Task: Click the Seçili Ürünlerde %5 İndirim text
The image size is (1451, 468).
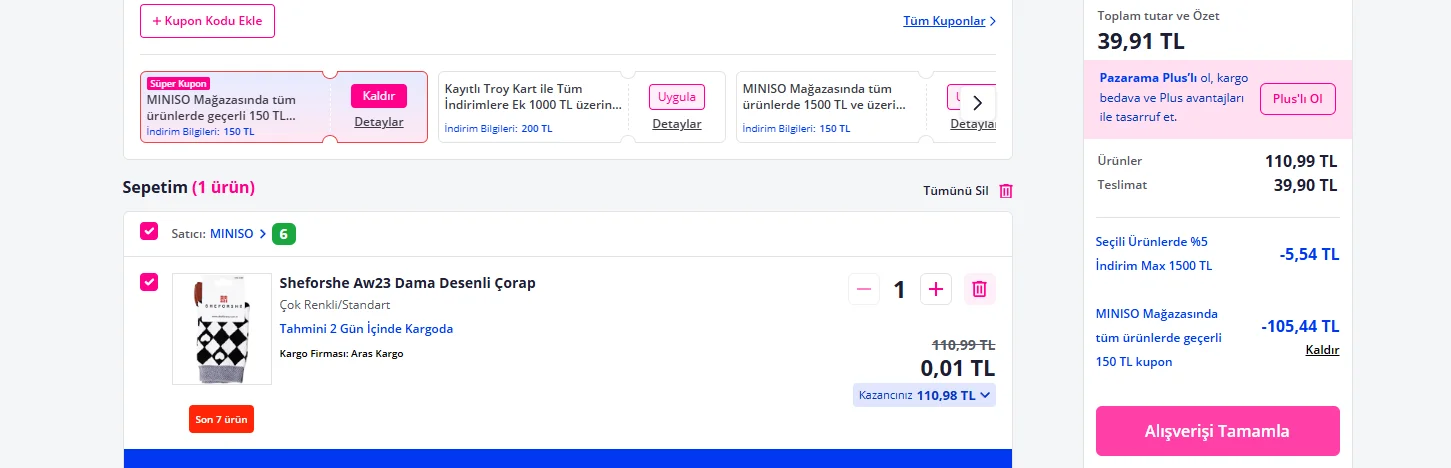Action: tap(1154, 254)
